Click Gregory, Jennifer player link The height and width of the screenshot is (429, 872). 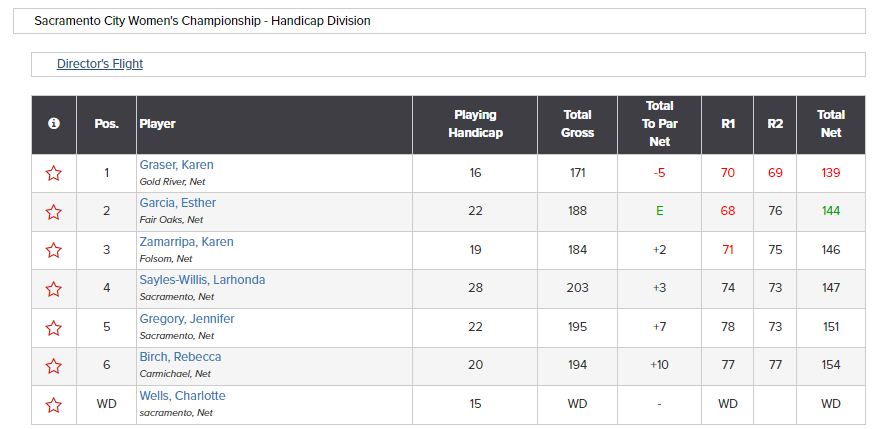(x=187, y=319)
